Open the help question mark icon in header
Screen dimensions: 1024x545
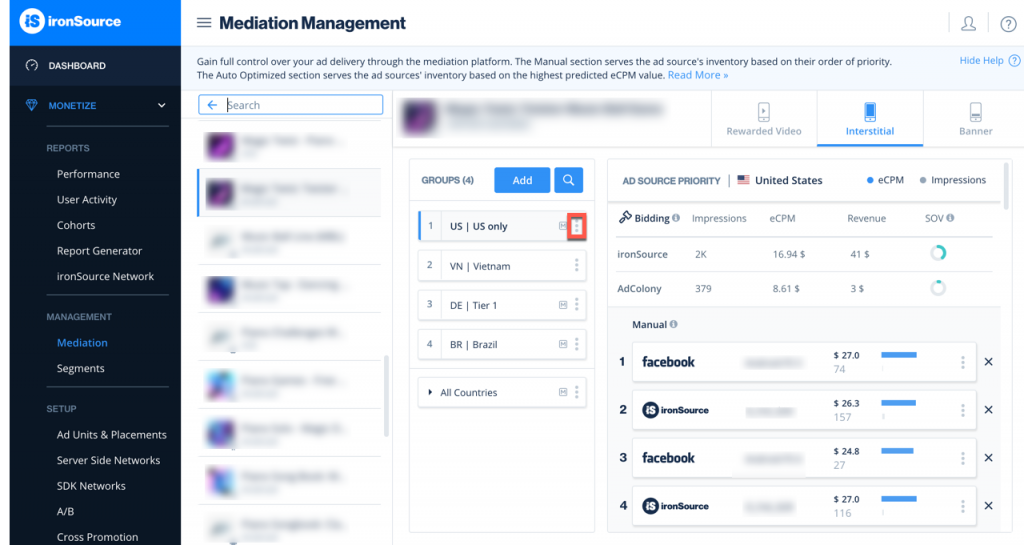click(1008, 24)
